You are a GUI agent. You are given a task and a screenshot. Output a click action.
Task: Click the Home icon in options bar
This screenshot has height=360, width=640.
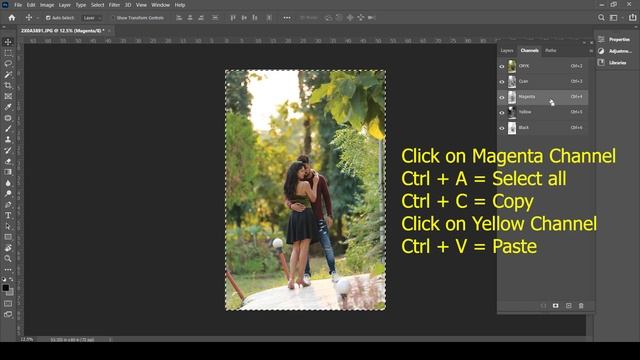point(12,18)
